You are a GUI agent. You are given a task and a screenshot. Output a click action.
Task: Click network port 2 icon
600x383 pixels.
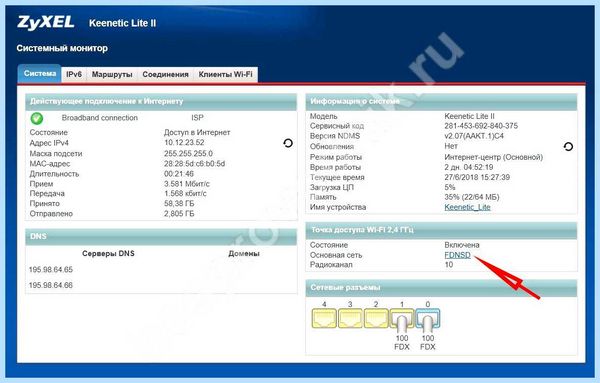tap(376, 319)
